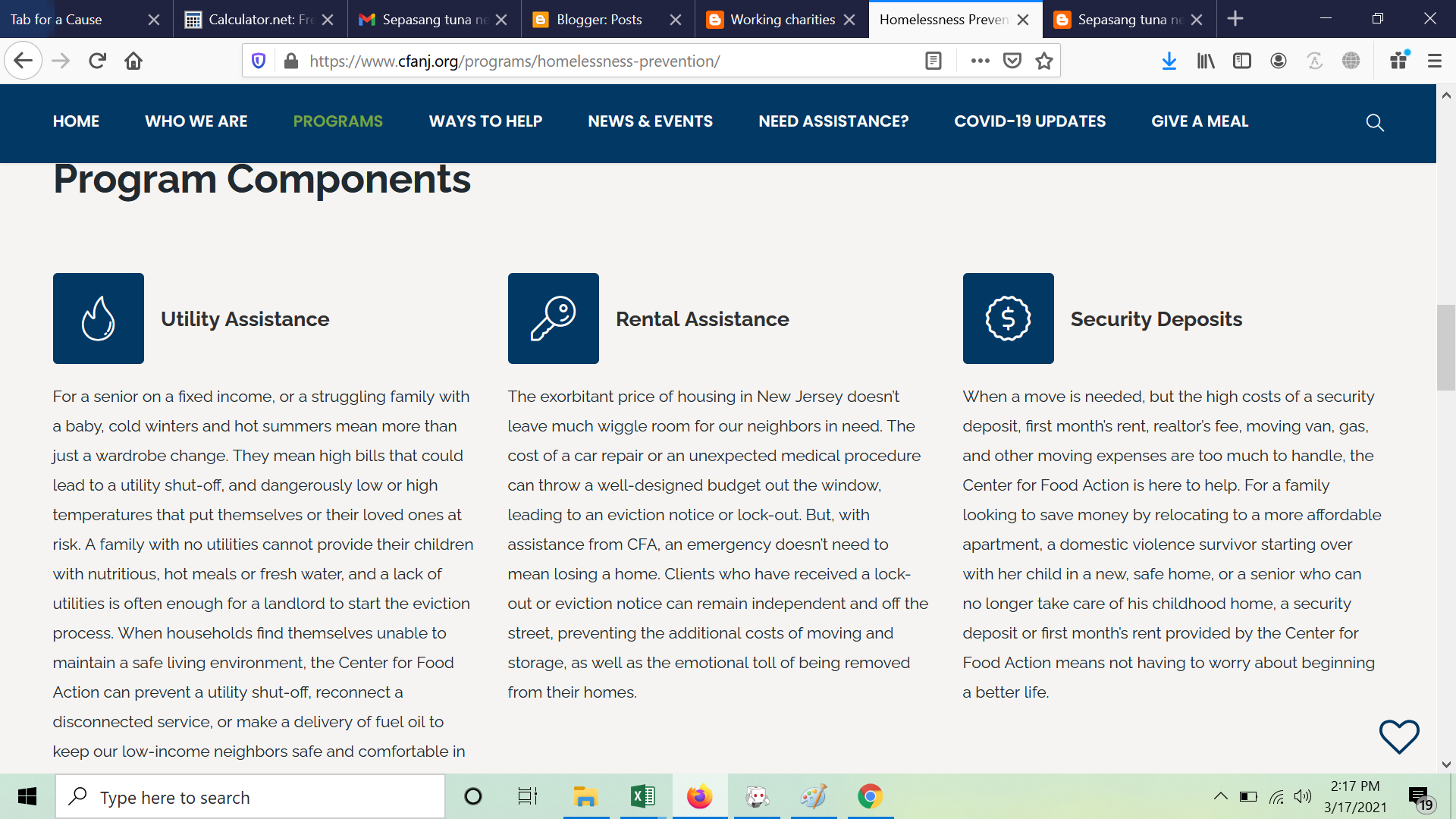
Task: Open Excel from the taskbar
Action: coord(642,796)
